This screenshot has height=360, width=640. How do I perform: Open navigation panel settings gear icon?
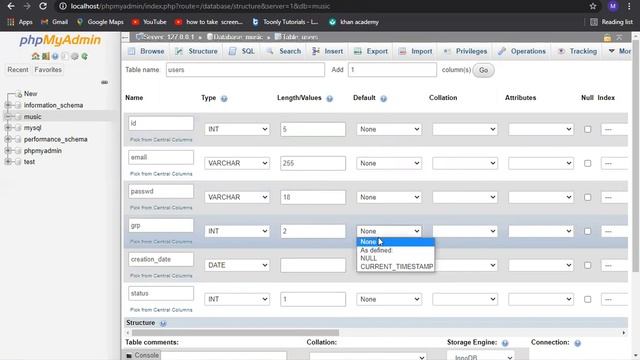pos(75,56)
